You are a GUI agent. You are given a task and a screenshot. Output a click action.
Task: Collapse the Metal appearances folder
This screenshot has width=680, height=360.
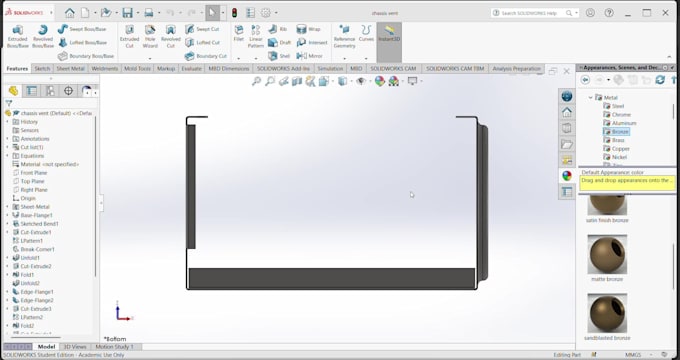(x=590, y=98)
